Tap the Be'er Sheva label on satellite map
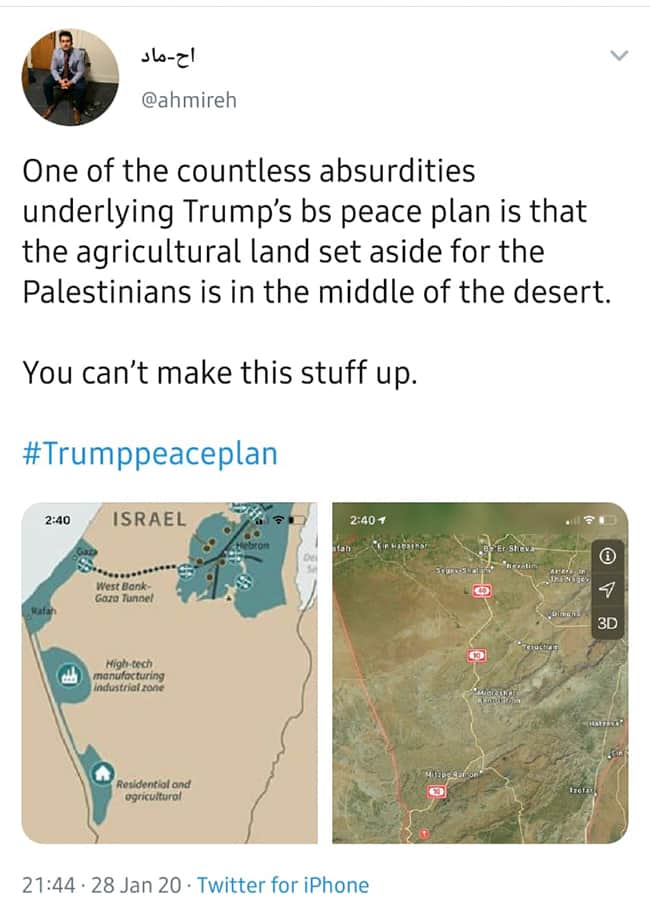The height and width of the screenshot is (917, 650). tap(507, 549)
